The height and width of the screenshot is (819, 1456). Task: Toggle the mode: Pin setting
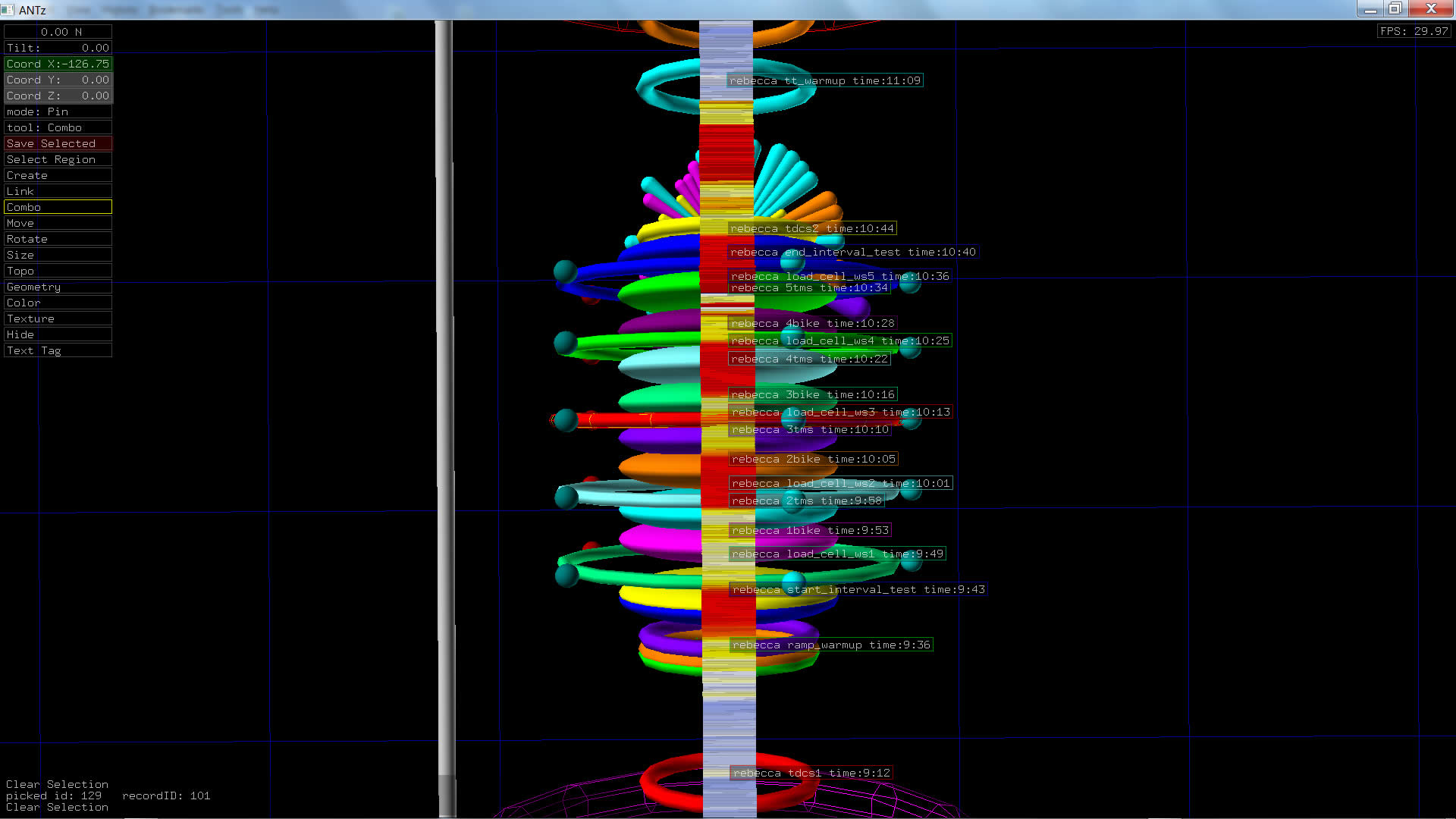[x=58, y=111]
